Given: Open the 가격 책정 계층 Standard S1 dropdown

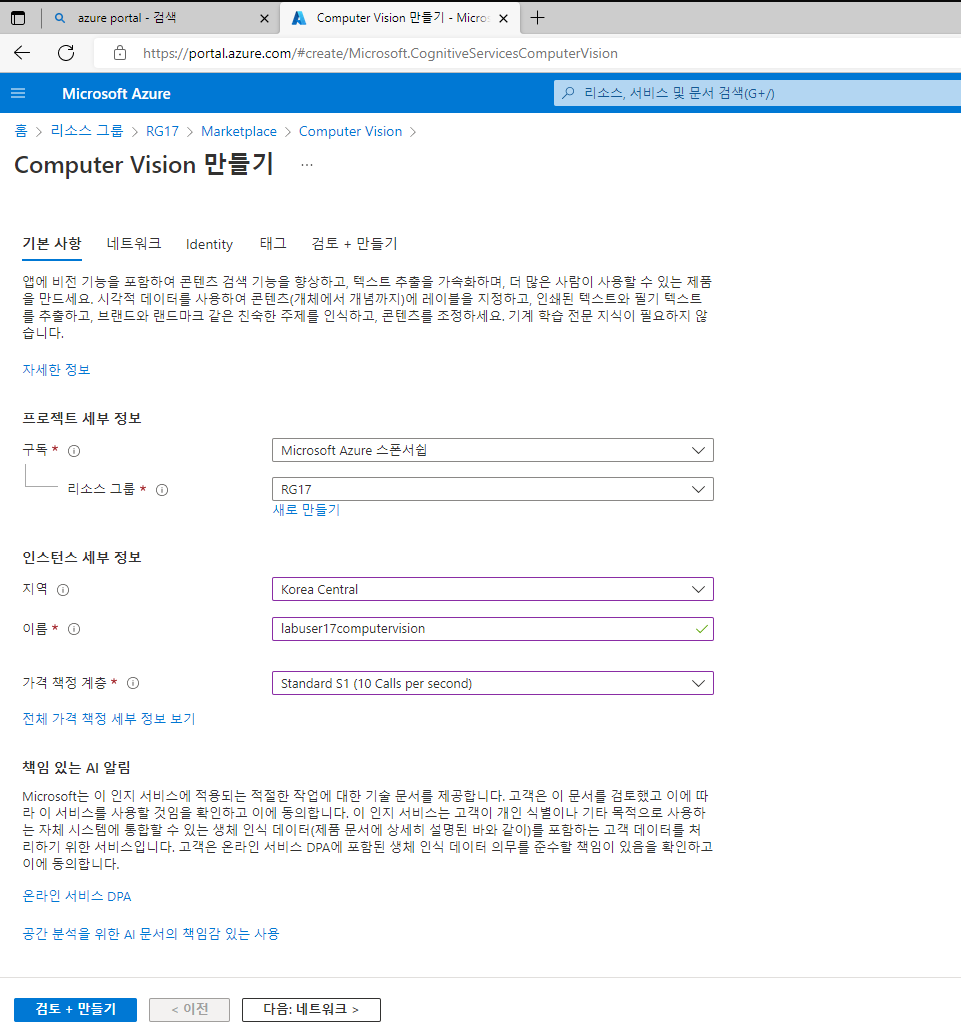Looking at the screenshot, I should [x=492, y=683].
